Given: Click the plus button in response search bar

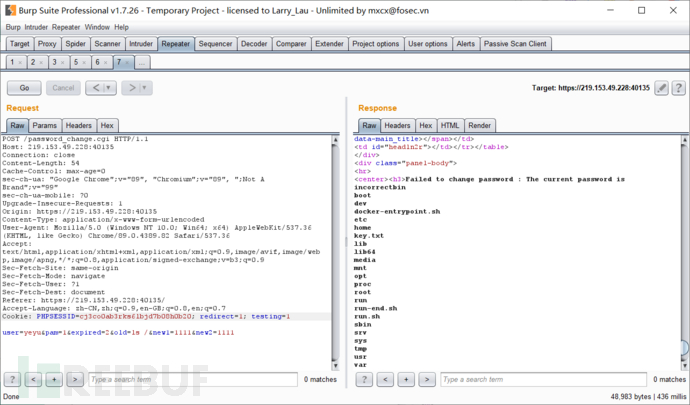Looking at the screenshot, I should (406, 379).
